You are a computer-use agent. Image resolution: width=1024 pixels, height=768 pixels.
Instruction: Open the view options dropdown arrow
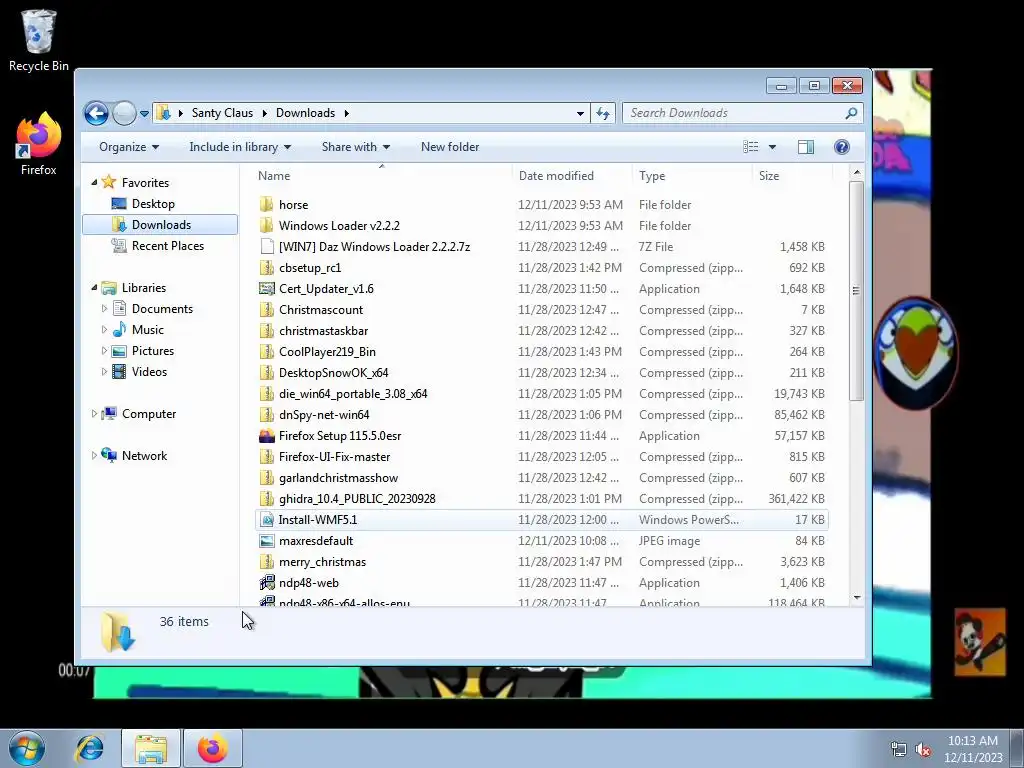tap(772, 147)
